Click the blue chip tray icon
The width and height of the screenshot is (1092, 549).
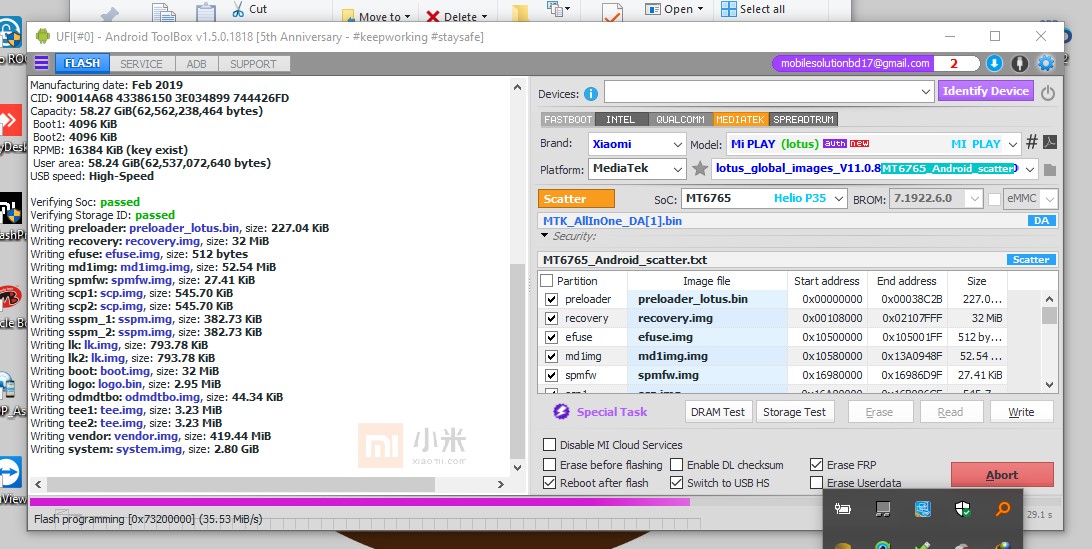click(x=923, y=509)
